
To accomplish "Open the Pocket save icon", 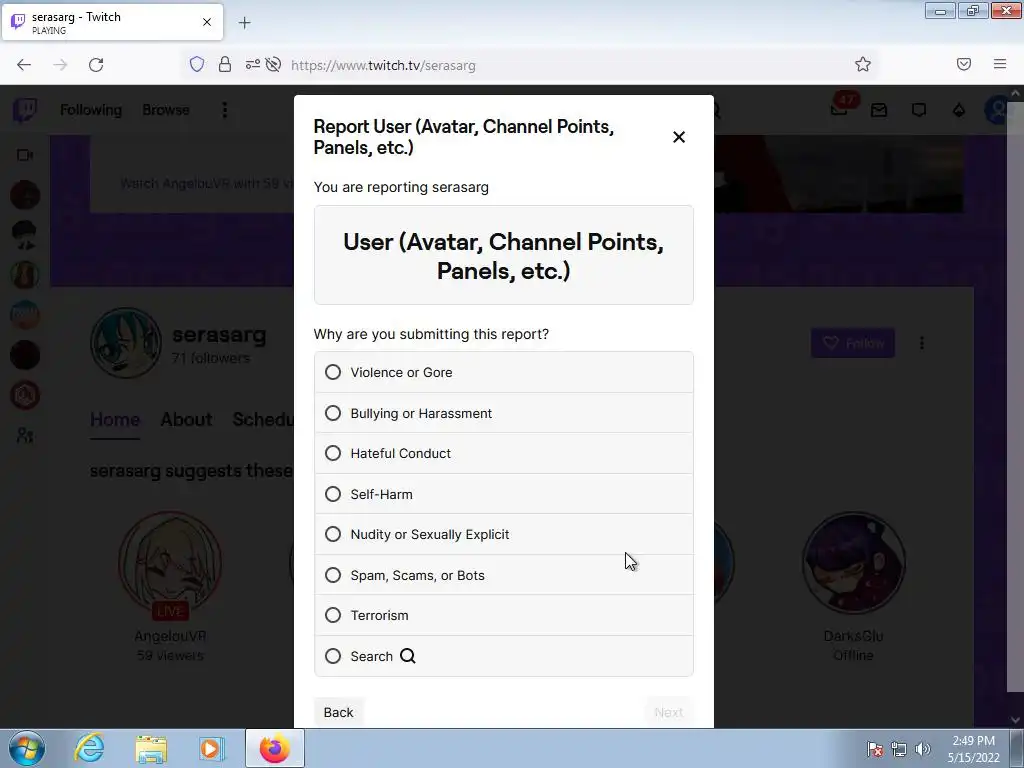I will (x=964, y=64).
